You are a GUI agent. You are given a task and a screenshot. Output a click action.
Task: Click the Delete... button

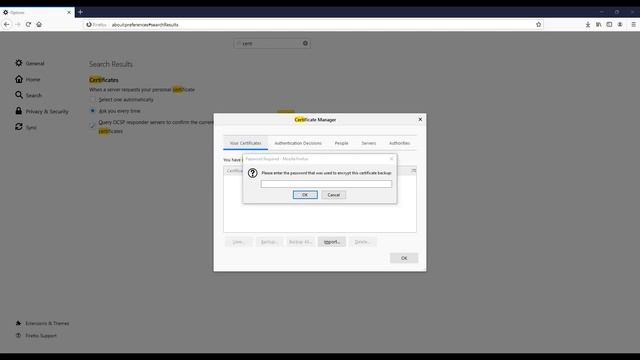click(362, 242)
